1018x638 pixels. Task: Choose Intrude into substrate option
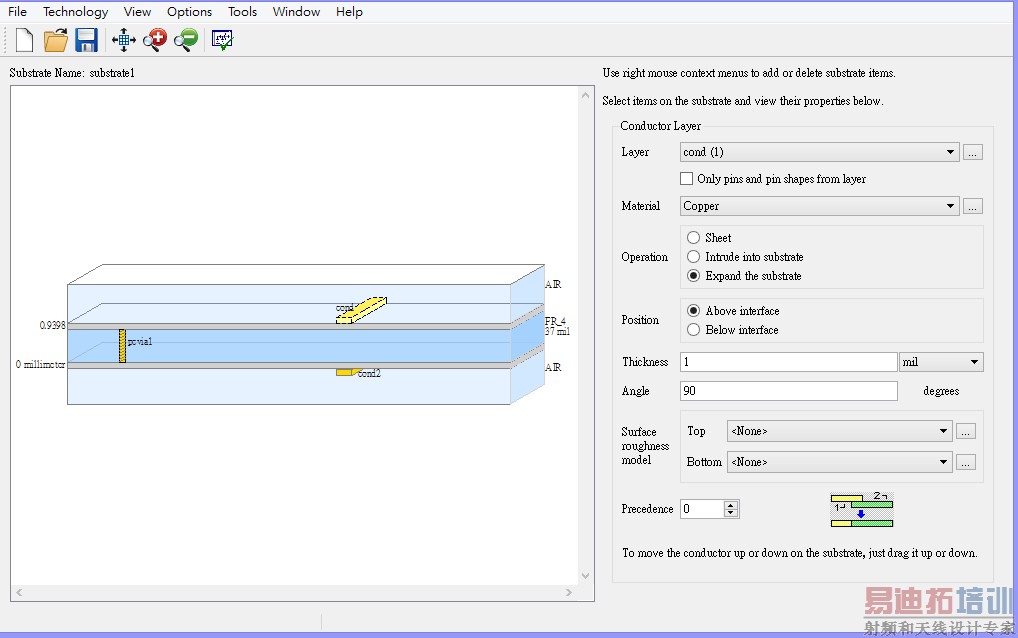(x=694, y=257)
